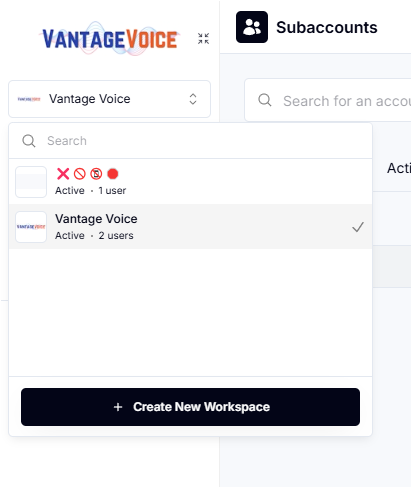412x488 pixels.
Task: Click the checkmark beside Vantage Voice workspace
Action: 358,227
